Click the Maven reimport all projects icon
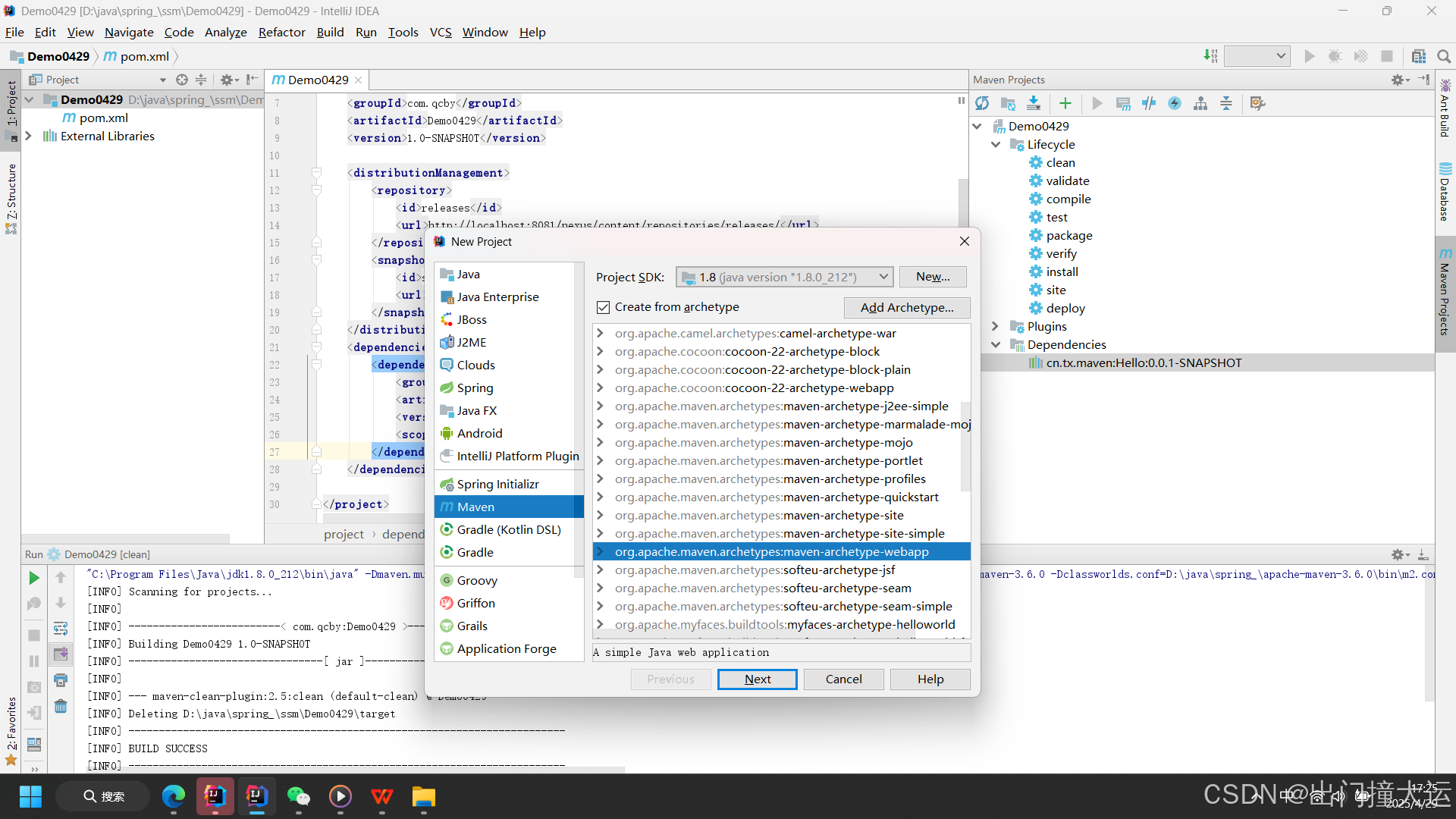 click(x=982, y=103)
